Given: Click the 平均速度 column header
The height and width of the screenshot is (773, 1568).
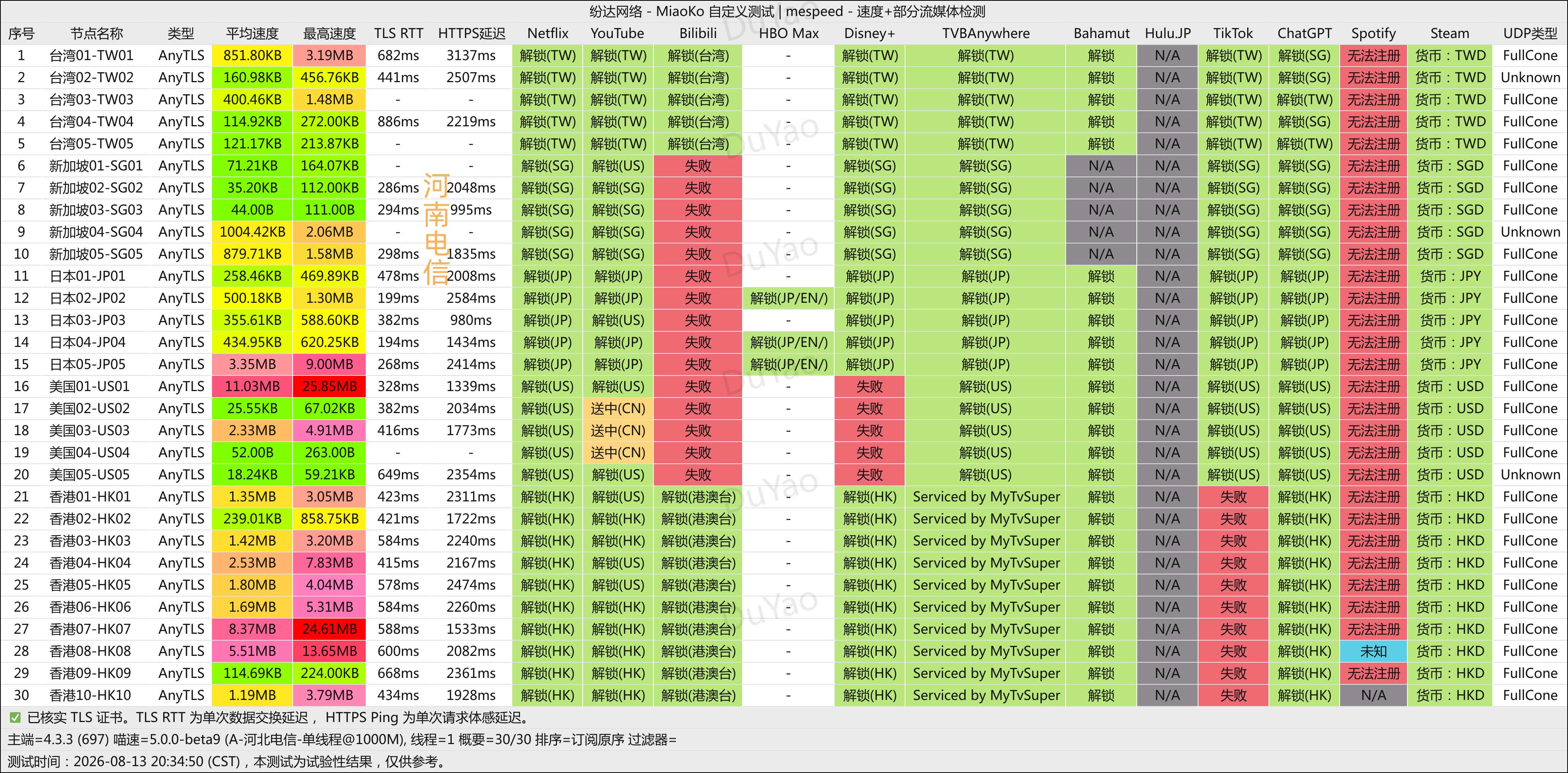Looking at the screenshot, I should (x=252, y=33).
